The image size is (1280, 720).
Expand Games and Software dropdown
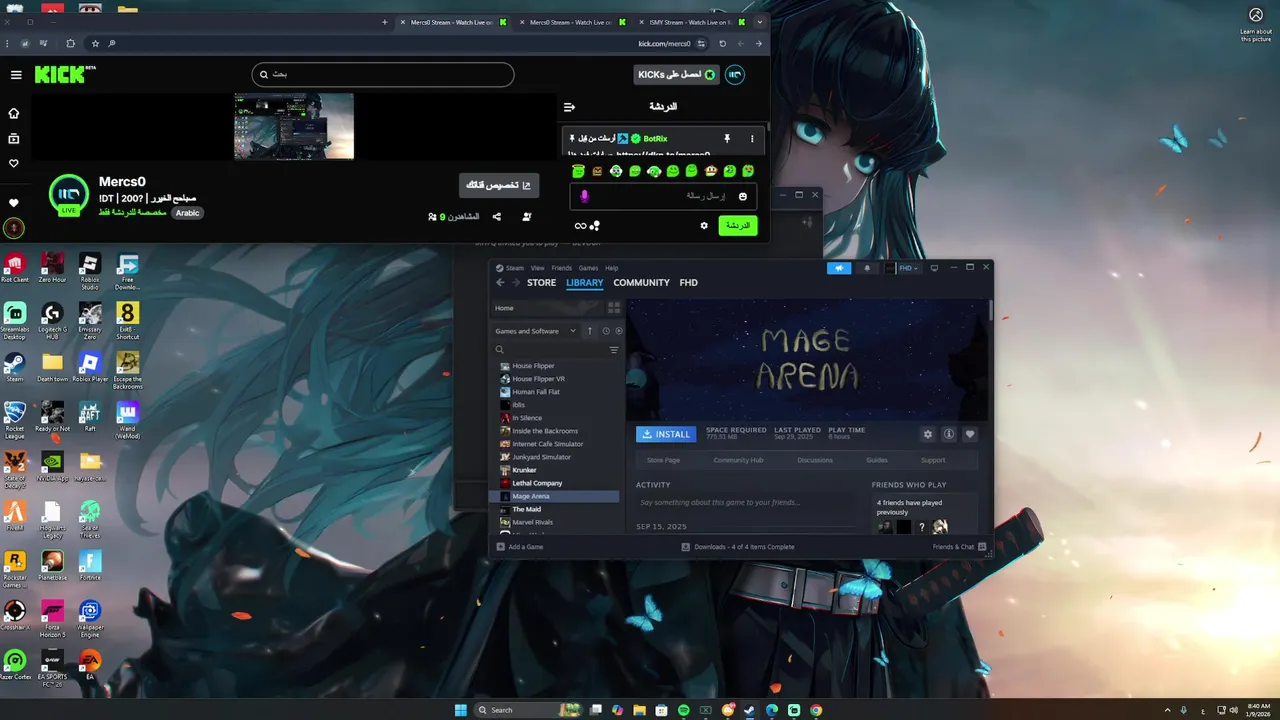pyautogui.click(x=535, y=331)
